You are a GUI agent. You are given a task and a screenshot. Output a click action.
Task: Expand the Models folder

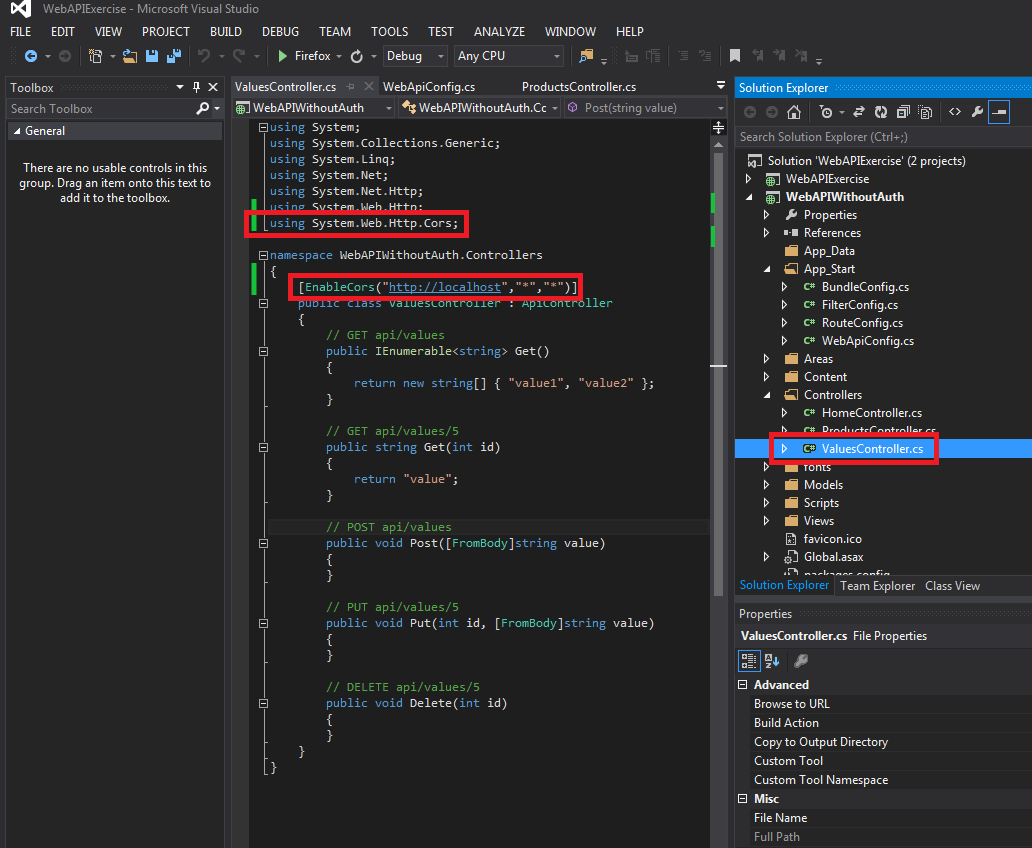(x=767, y=485)
